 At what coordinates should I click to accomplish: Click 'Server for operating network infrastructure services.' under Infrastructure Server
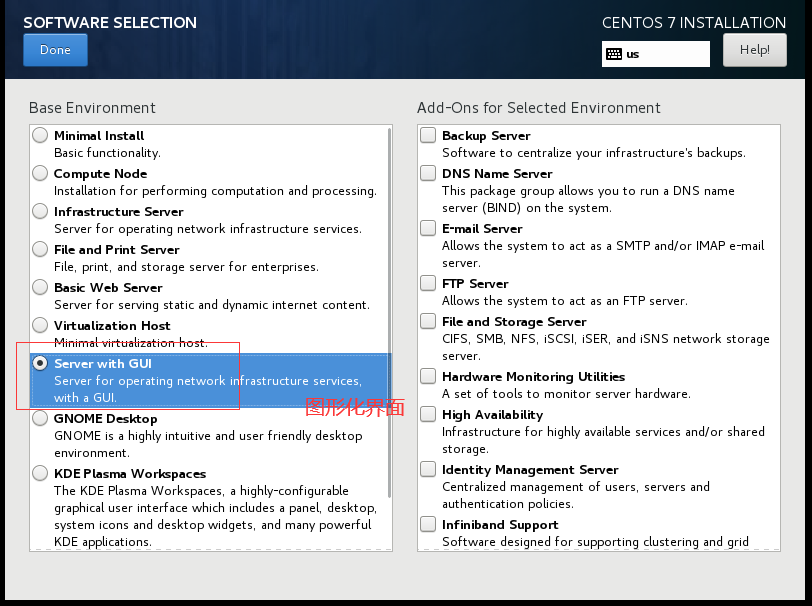coord(208,228)
